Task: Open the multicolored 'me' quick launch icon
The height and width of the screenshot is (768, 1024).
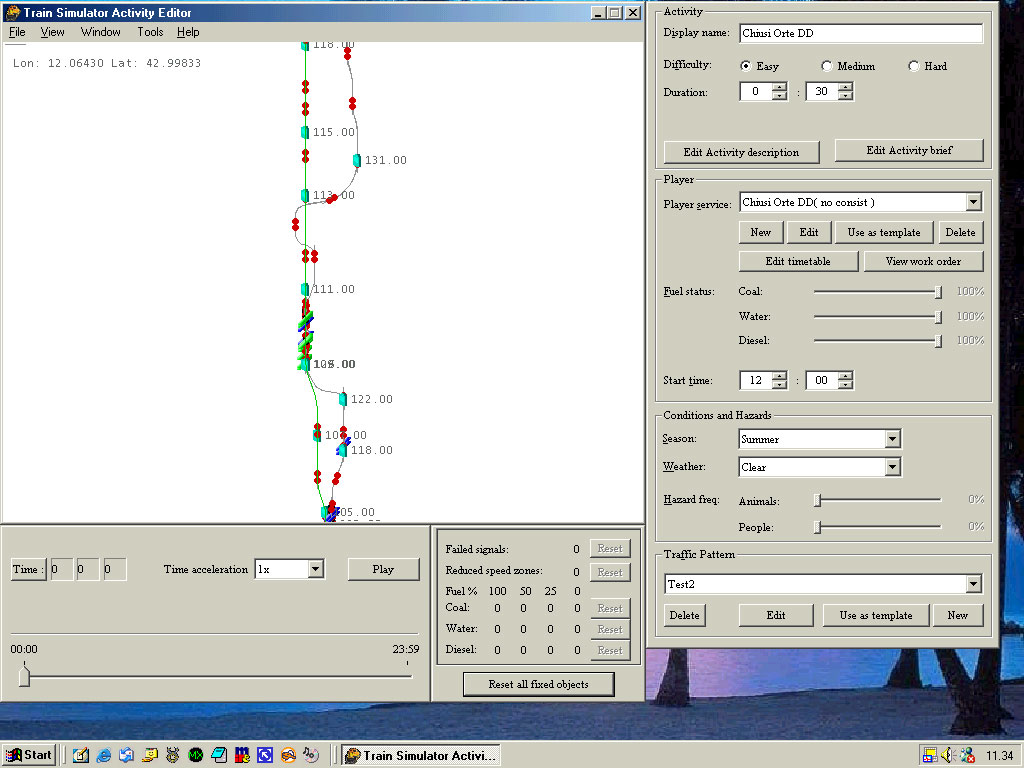Action: [242, 756]
